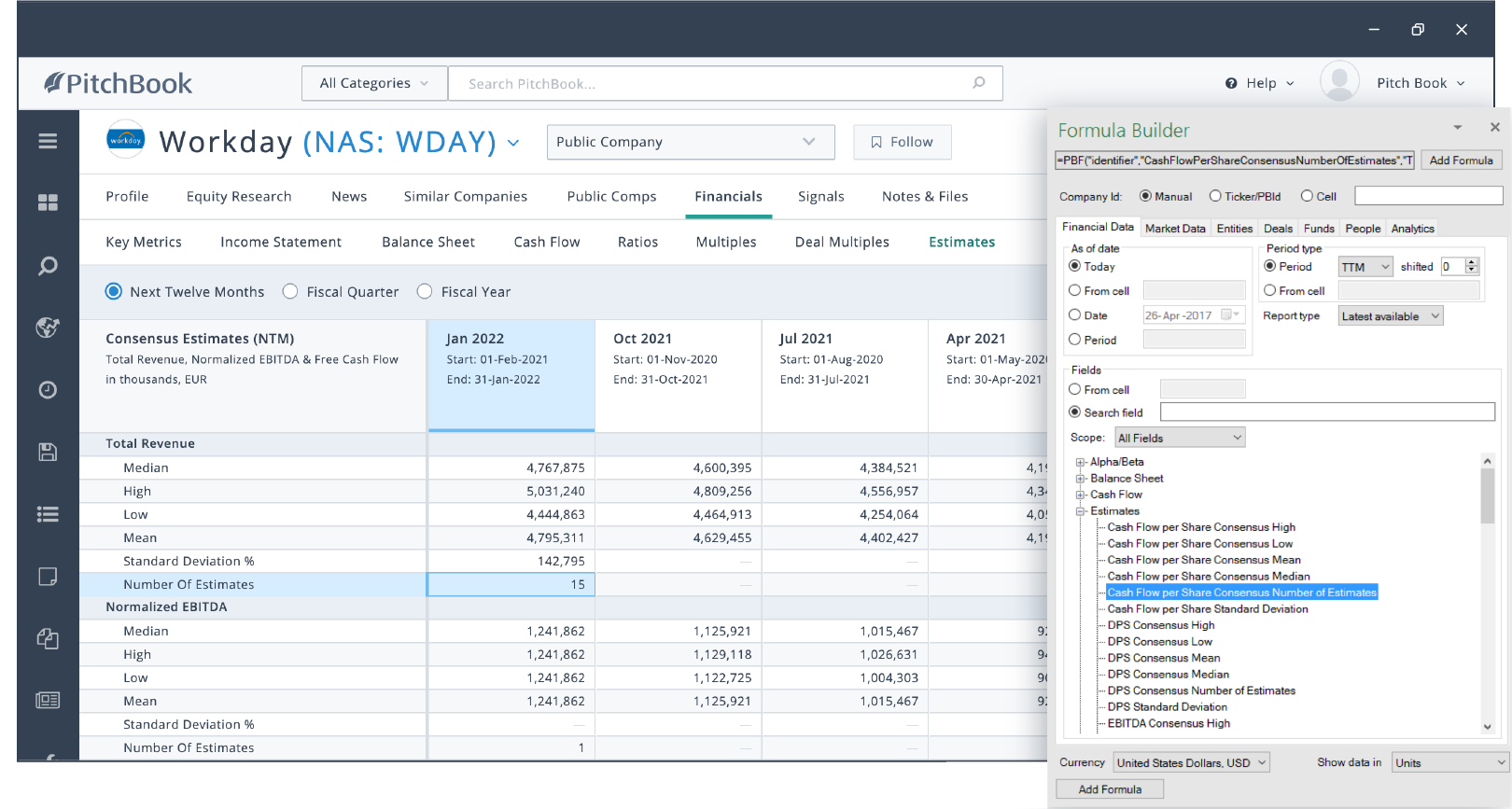Viewport: 1512px width, 809px height.
Task: Open the dashboard grid icon in sidebar
Action: coord(48,202)
